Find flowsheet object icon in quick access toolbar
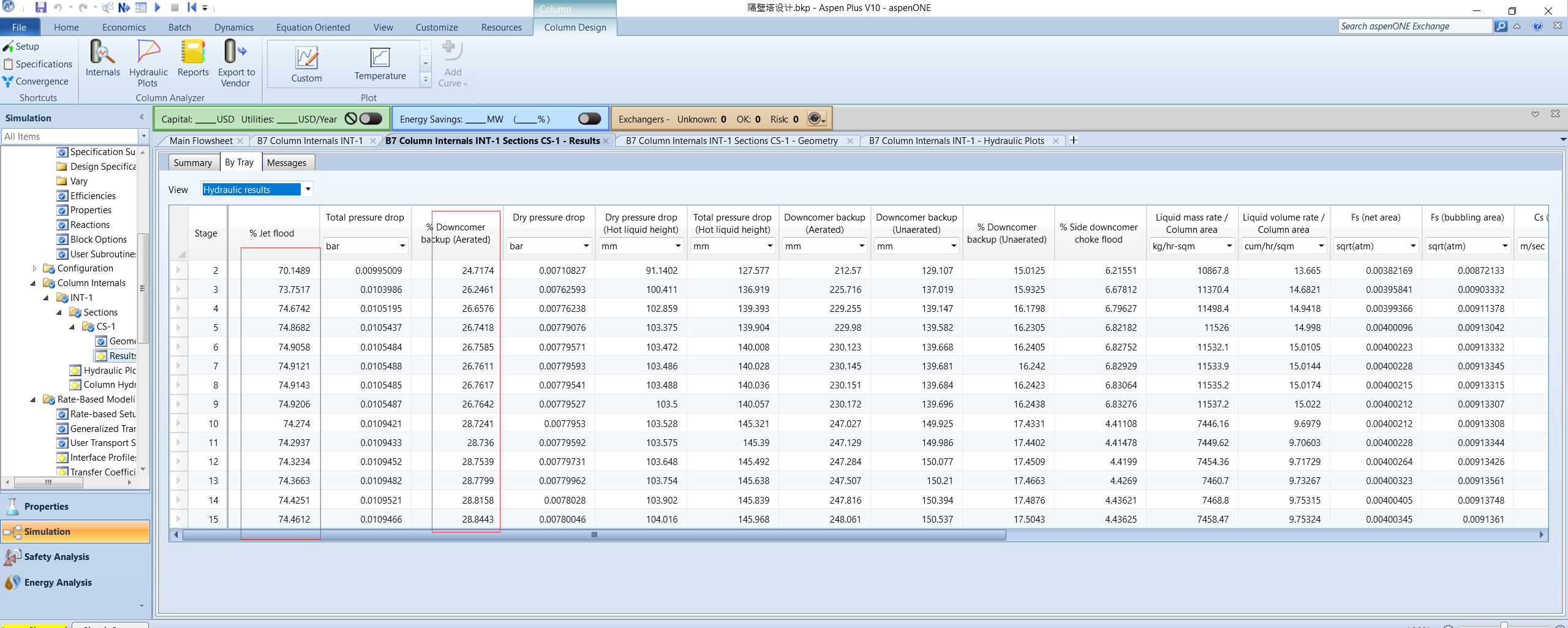 107,8
